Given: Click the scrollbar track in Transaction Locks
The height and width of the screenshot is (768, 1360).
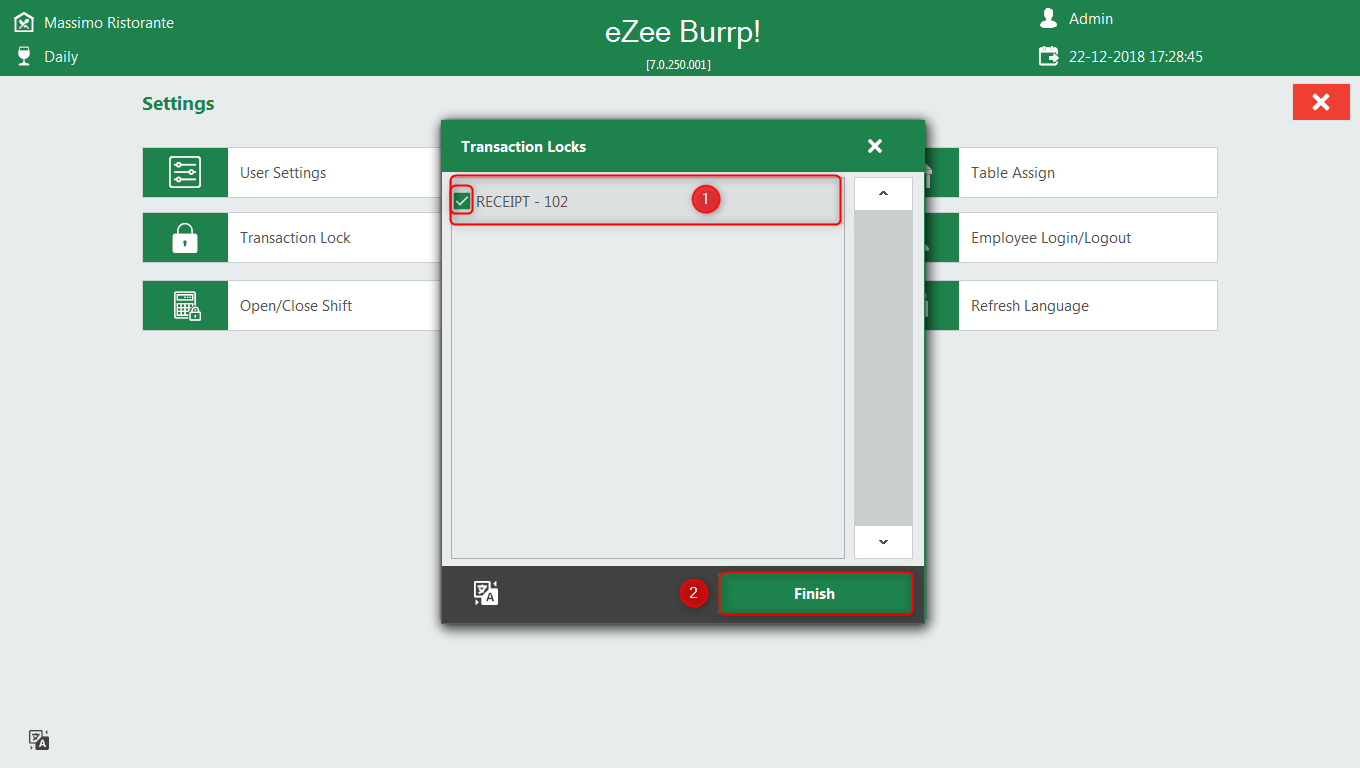Looking at the screenshot, I should point(883,368).
